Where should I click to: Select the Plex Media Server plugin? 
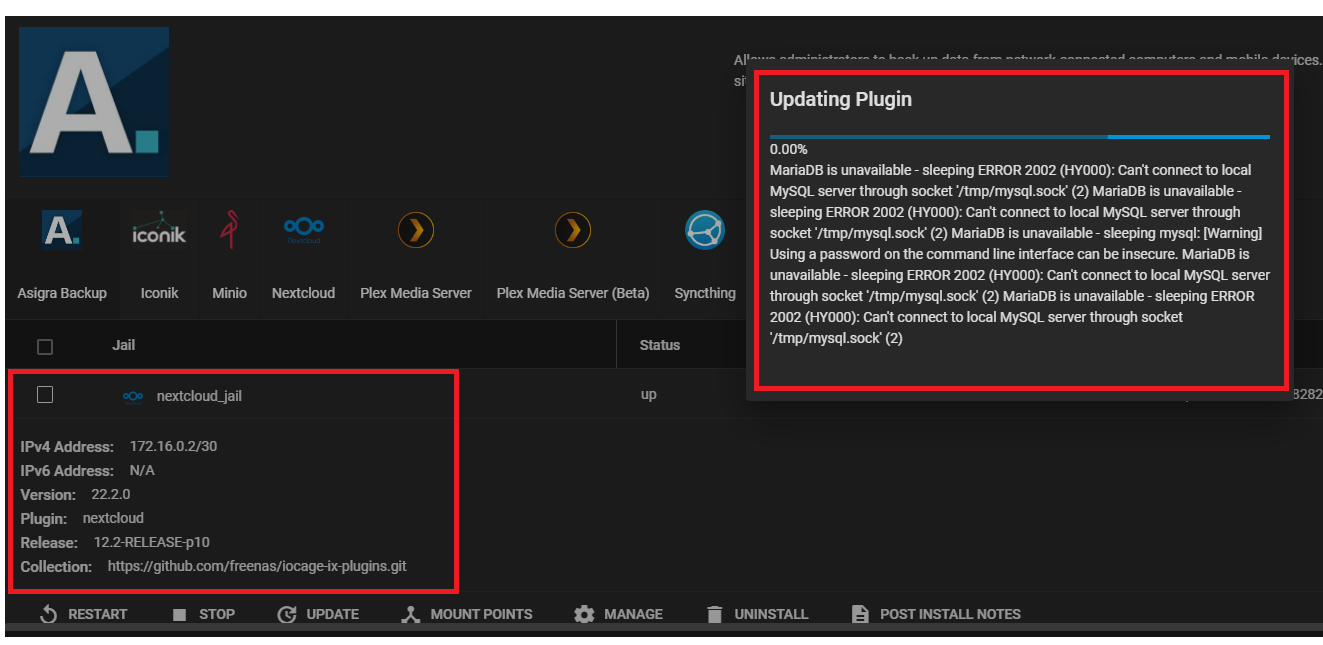pos(415,231)
